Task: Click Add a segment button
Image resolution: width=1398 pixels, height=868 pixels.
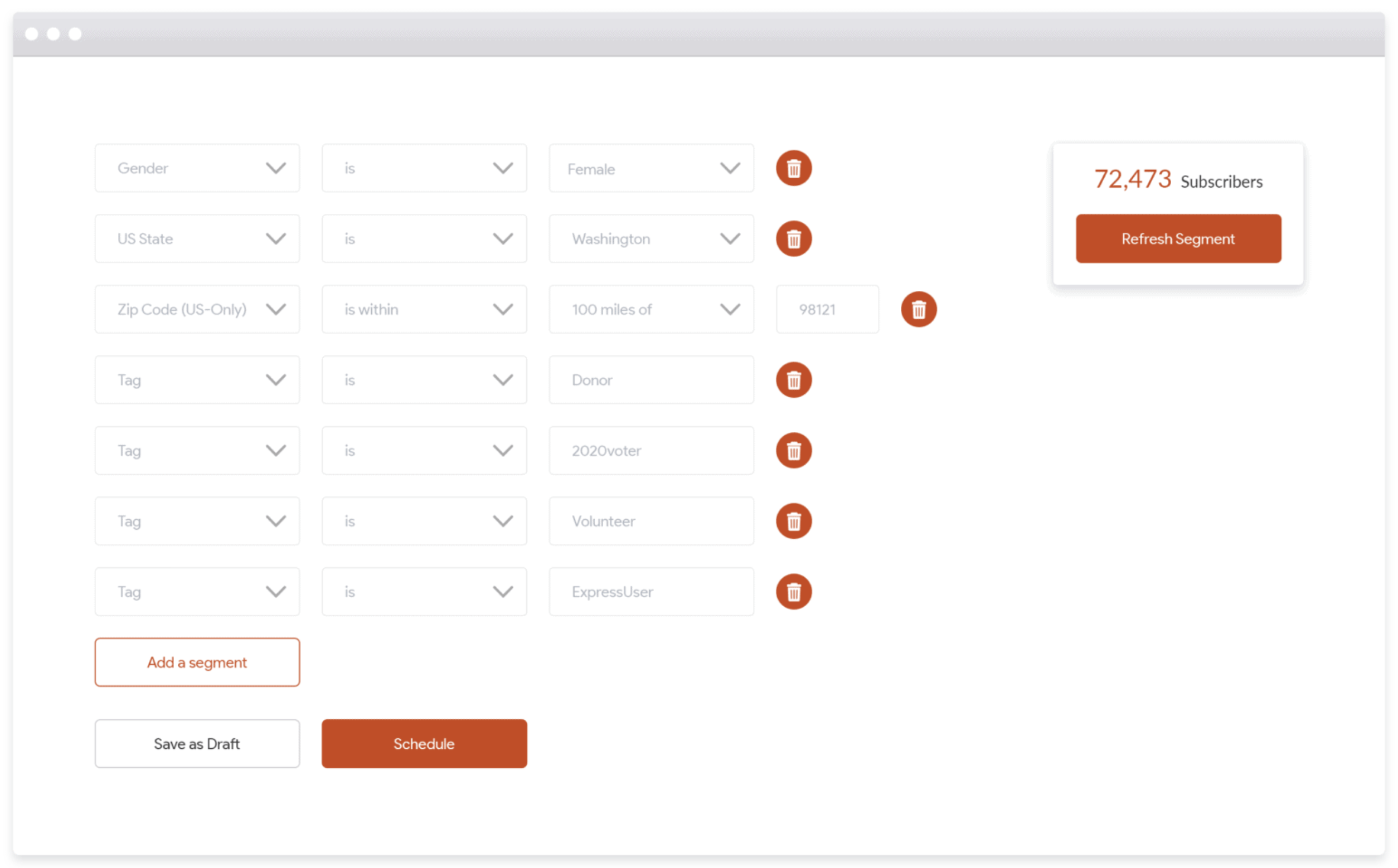Action: tap(197, 662)
